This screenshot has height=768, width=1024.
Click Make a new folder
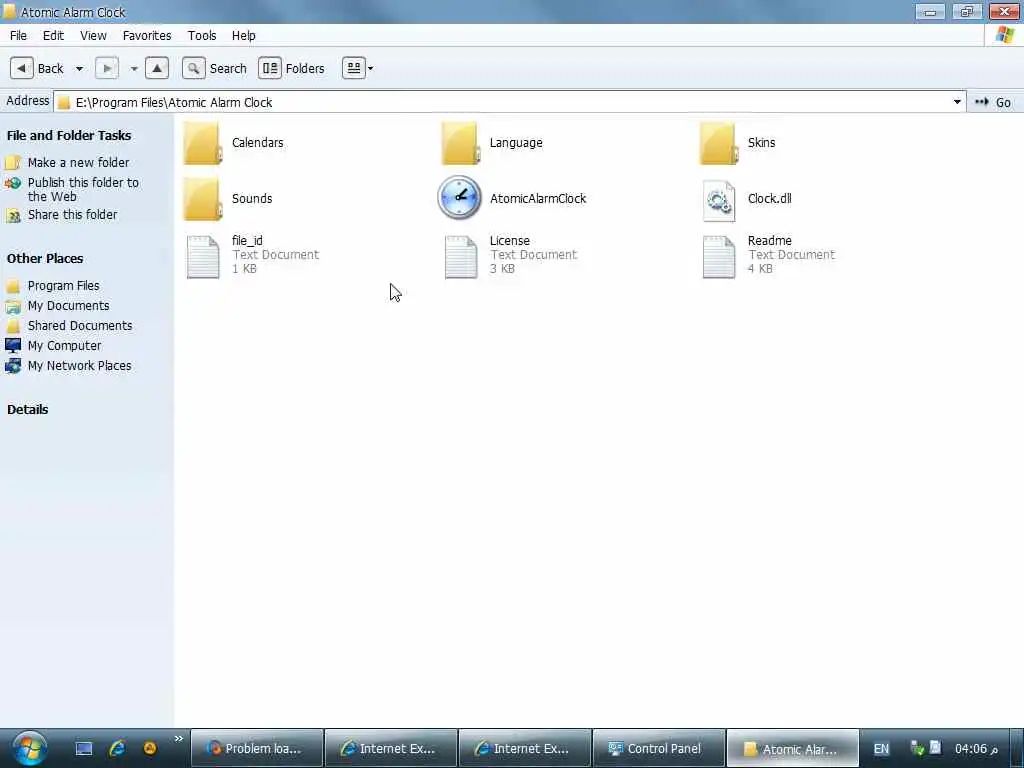coord(78,162)
